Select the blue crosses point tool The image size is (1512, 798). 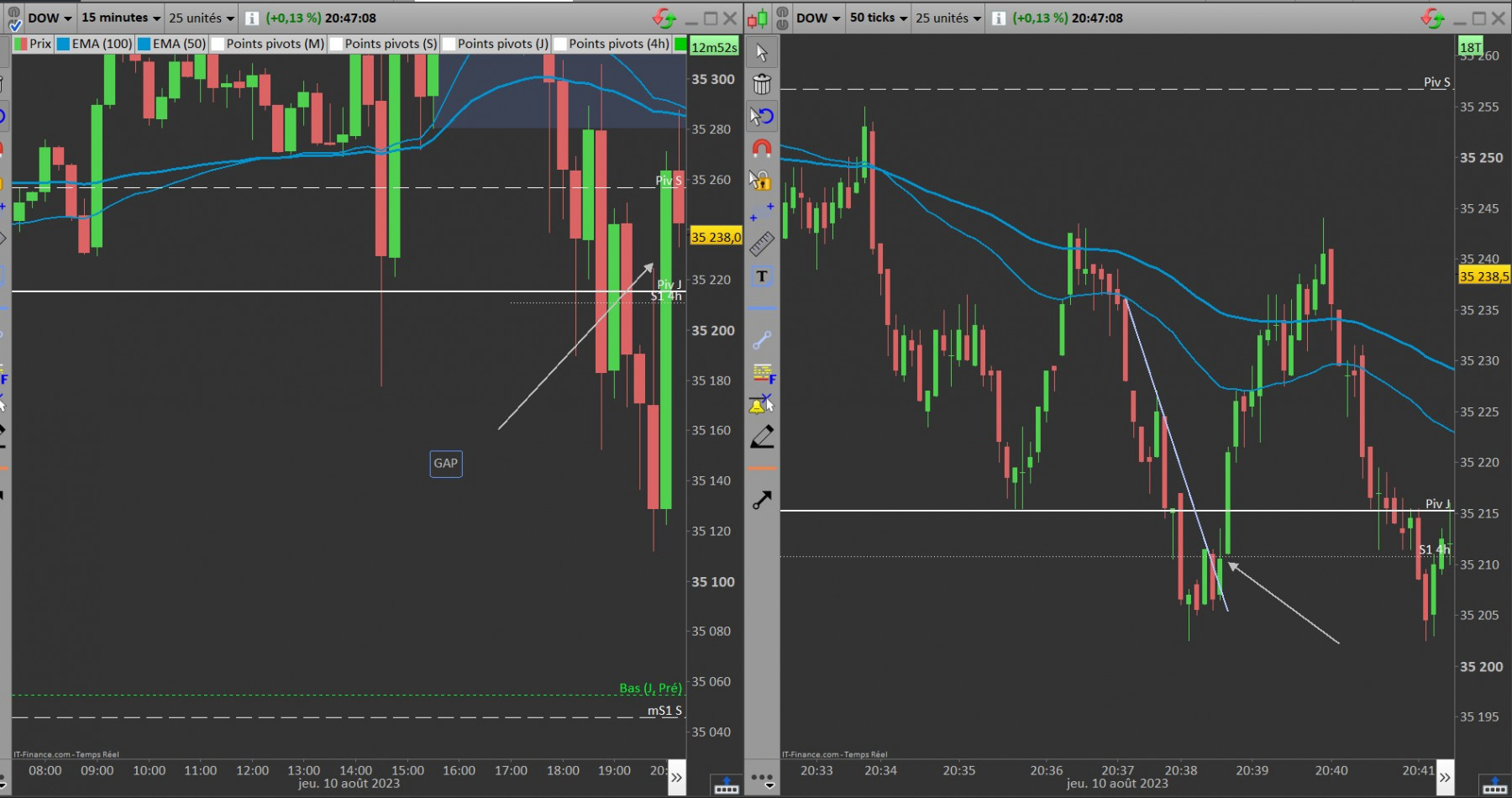point(762,212)
